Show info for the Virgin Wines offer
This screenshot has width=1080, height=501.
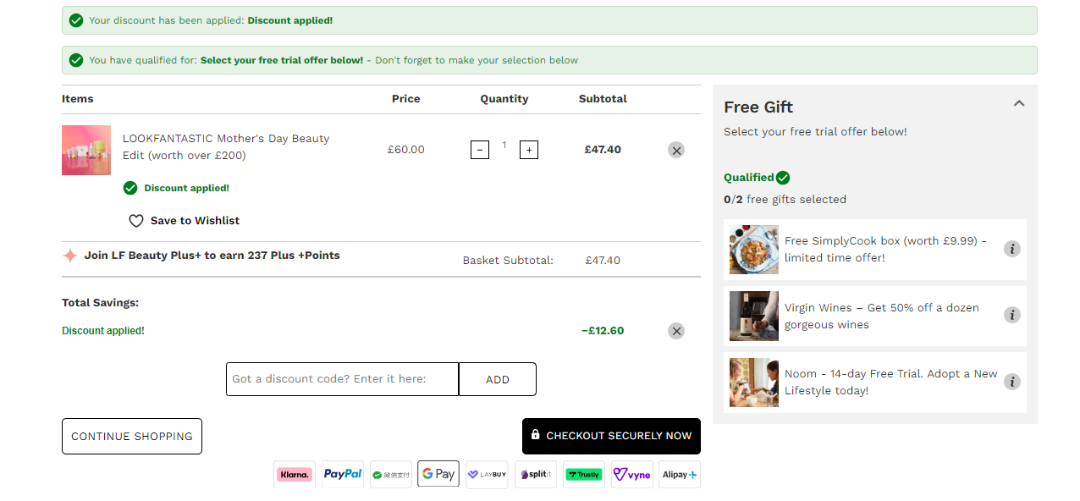pos(1012,315)
